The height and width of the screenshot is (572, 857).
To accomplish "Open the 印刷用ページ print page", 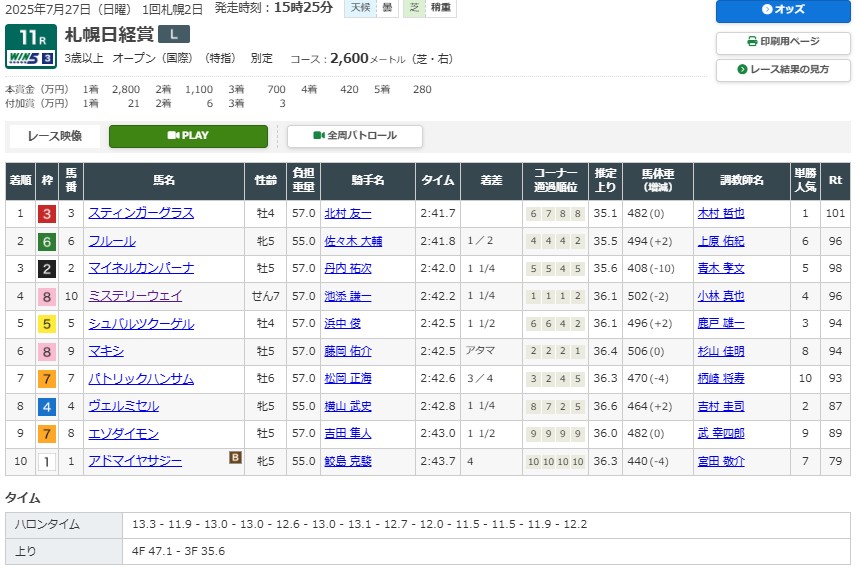I will [x=782, y=42].
